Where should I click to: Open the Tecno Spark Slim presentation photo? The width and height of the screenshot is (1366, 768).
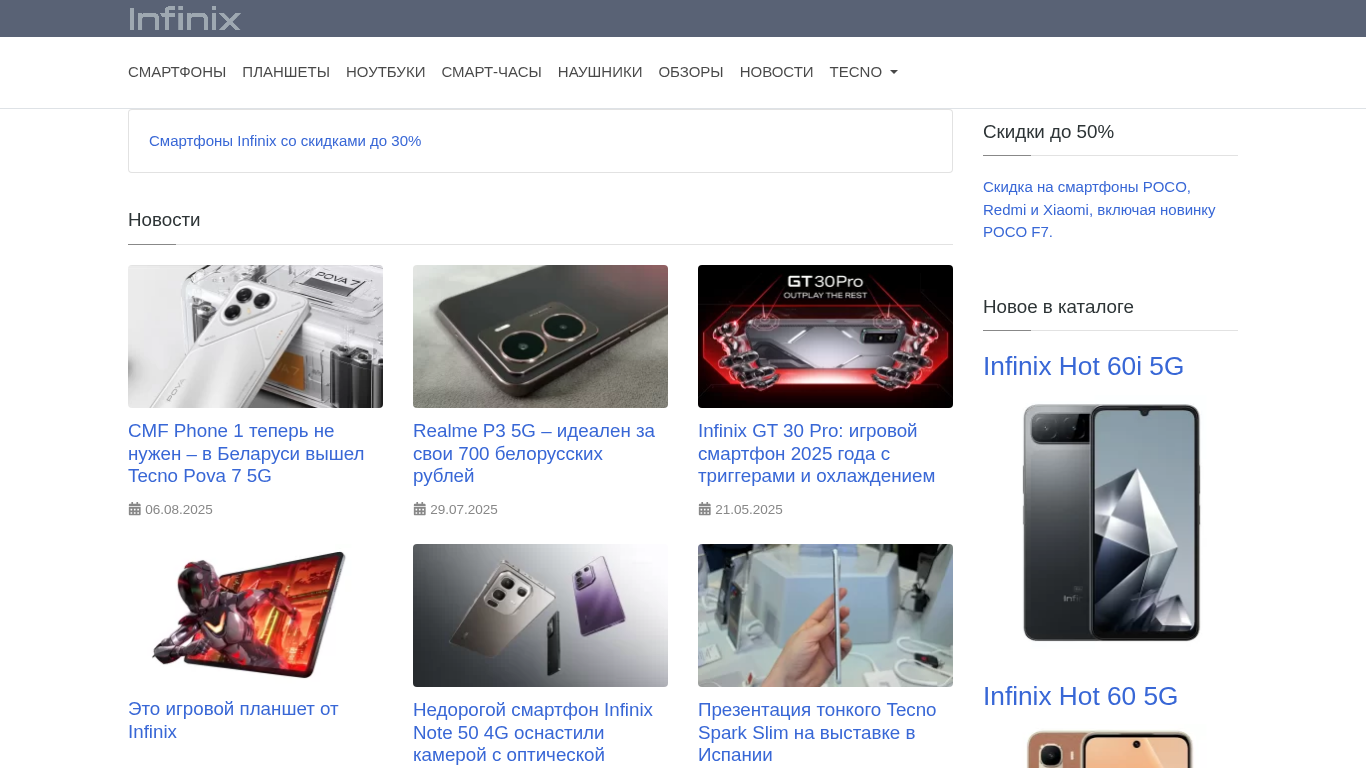pyautogui.click(x=825, y=615)
